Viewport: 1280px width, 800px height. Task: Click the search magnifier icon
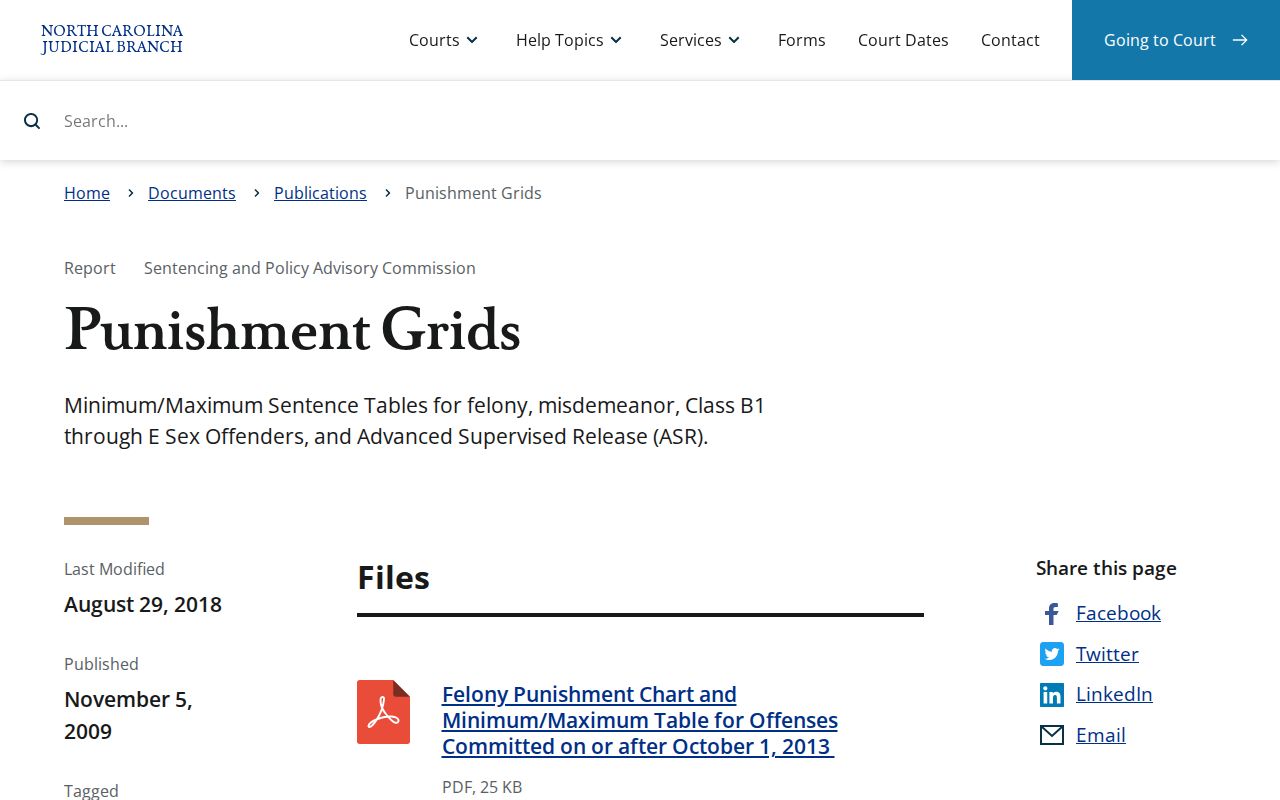(x=32, y=121)
